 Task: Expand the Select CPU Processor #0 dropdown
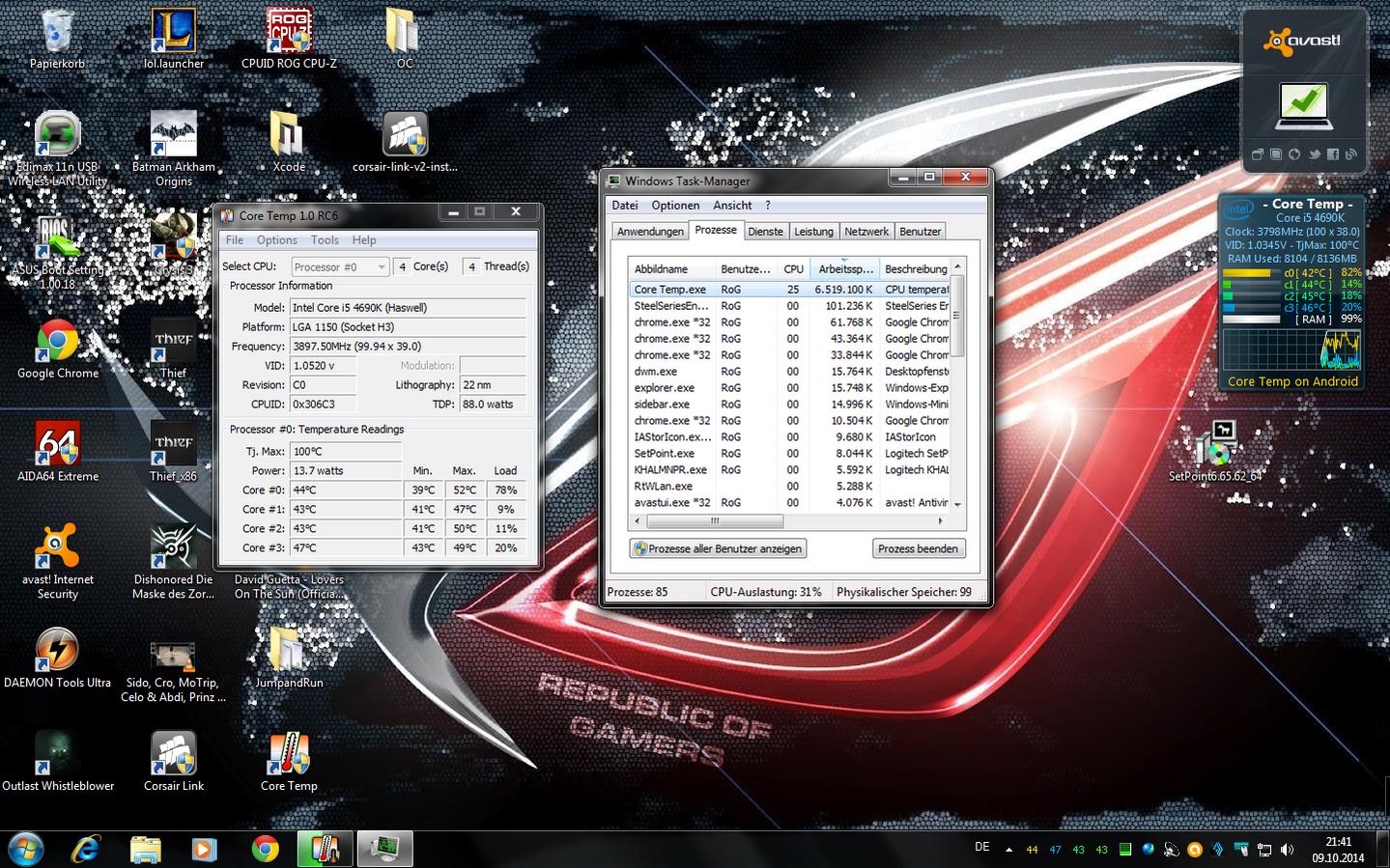tap(340, 266)
